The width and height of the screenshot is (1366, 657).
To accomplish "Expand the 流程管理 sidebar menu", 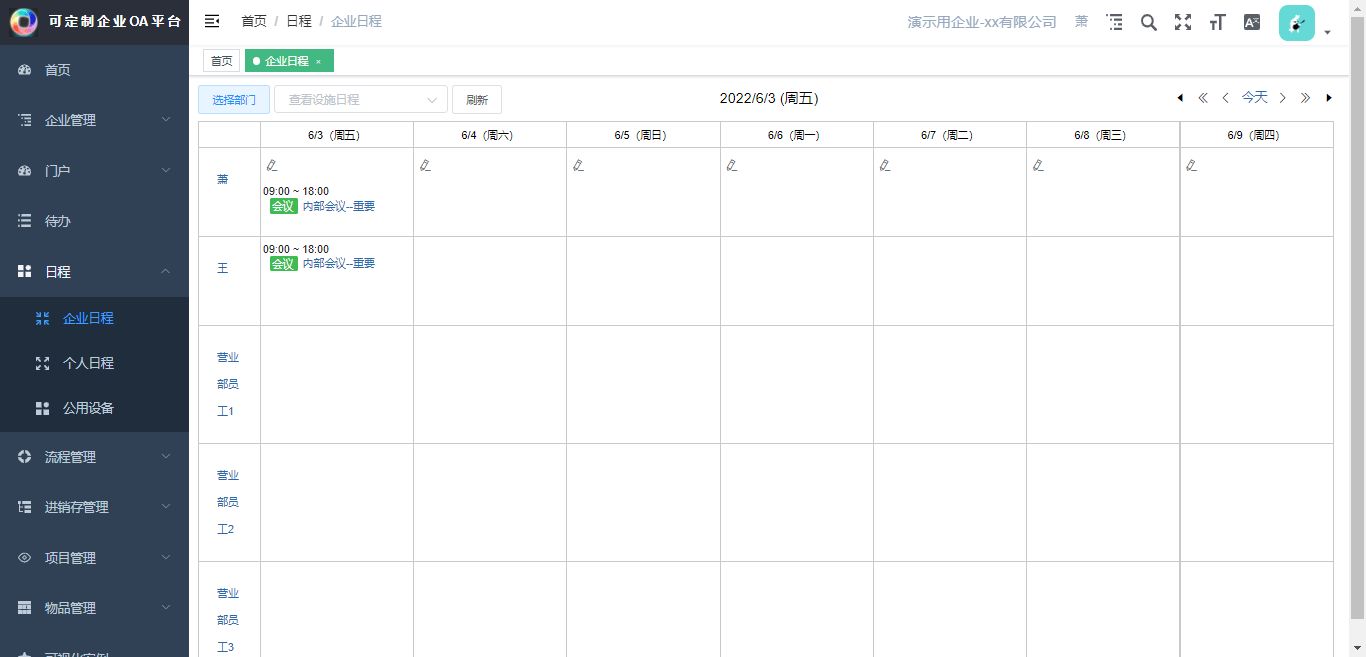I will pos(94,457).
